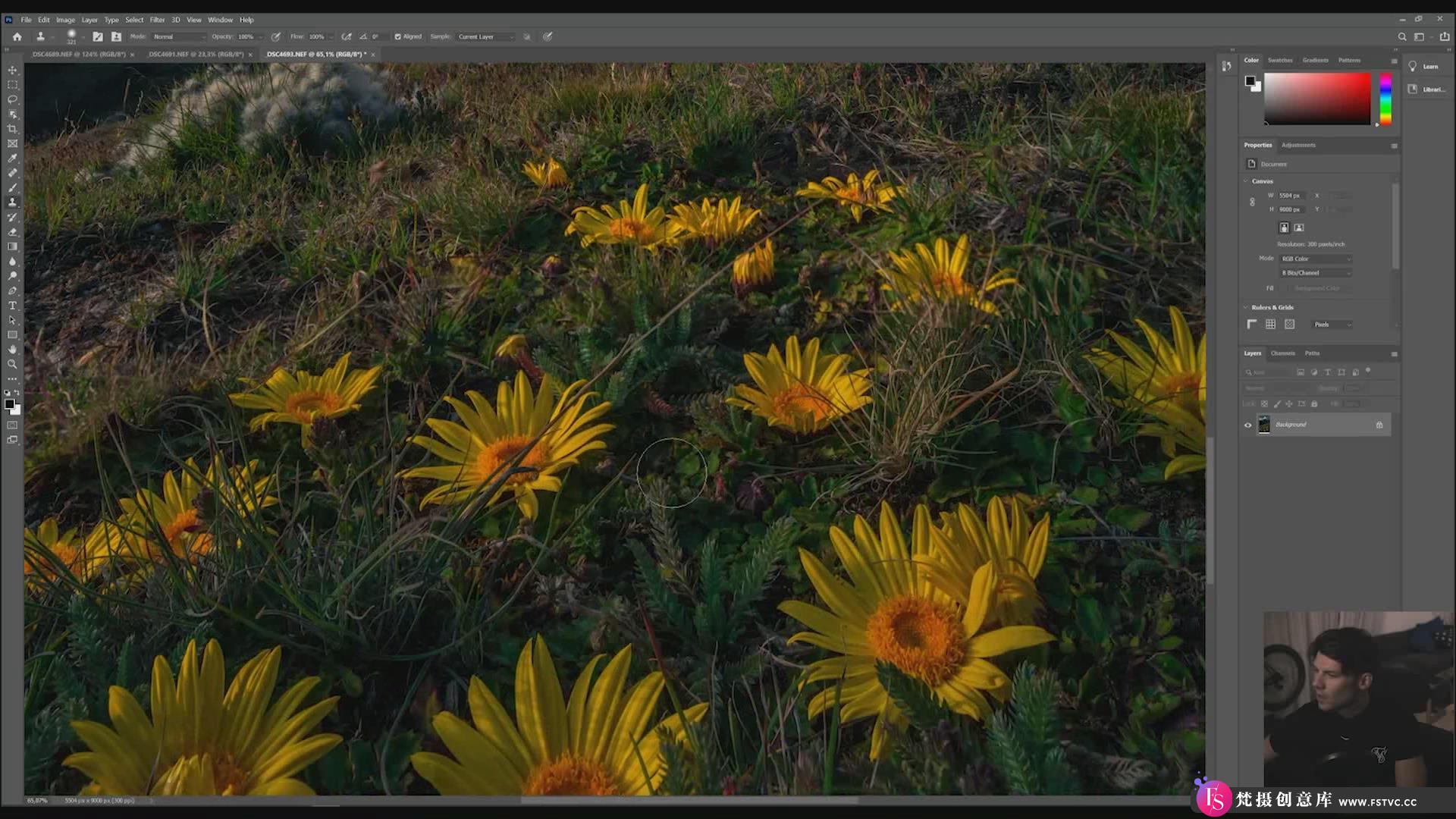
Task: Open the Window menu
Action: click(220, 20)
